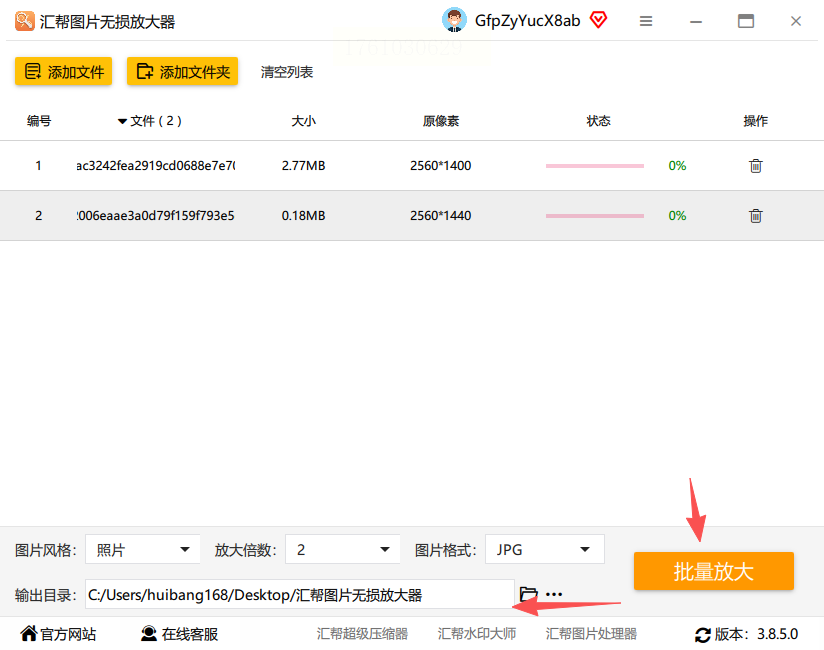Click the user avatar picture
Screen dimensions: 824x650
tap(454, 20)
